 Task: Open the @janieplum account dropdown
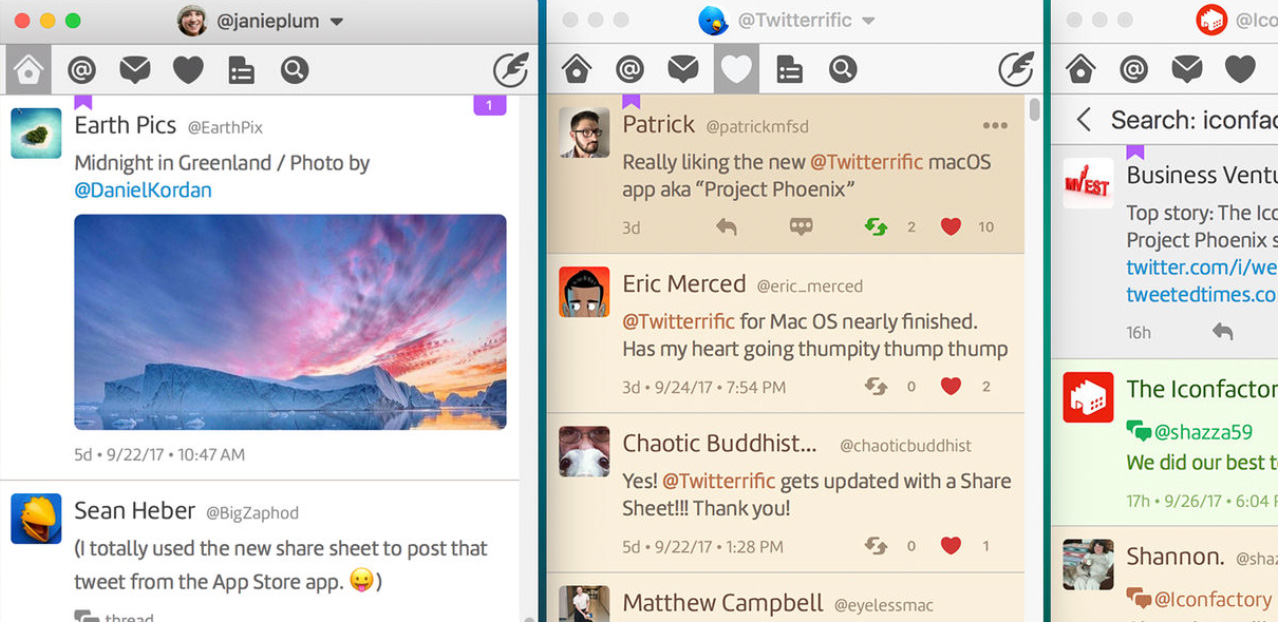click(x=337, y=21)
